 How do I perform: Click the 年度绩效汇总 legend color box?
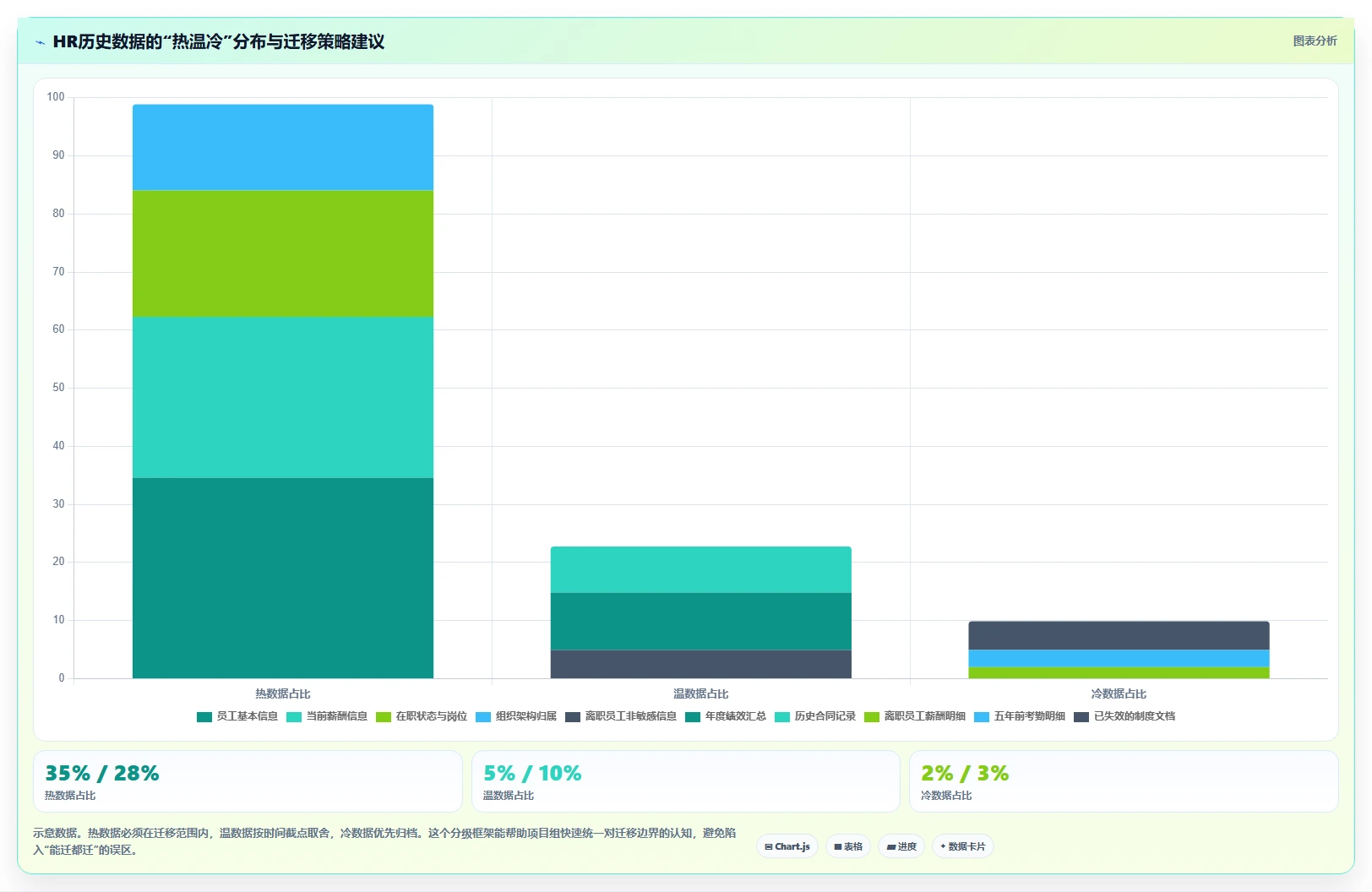(x=693, y=717)
